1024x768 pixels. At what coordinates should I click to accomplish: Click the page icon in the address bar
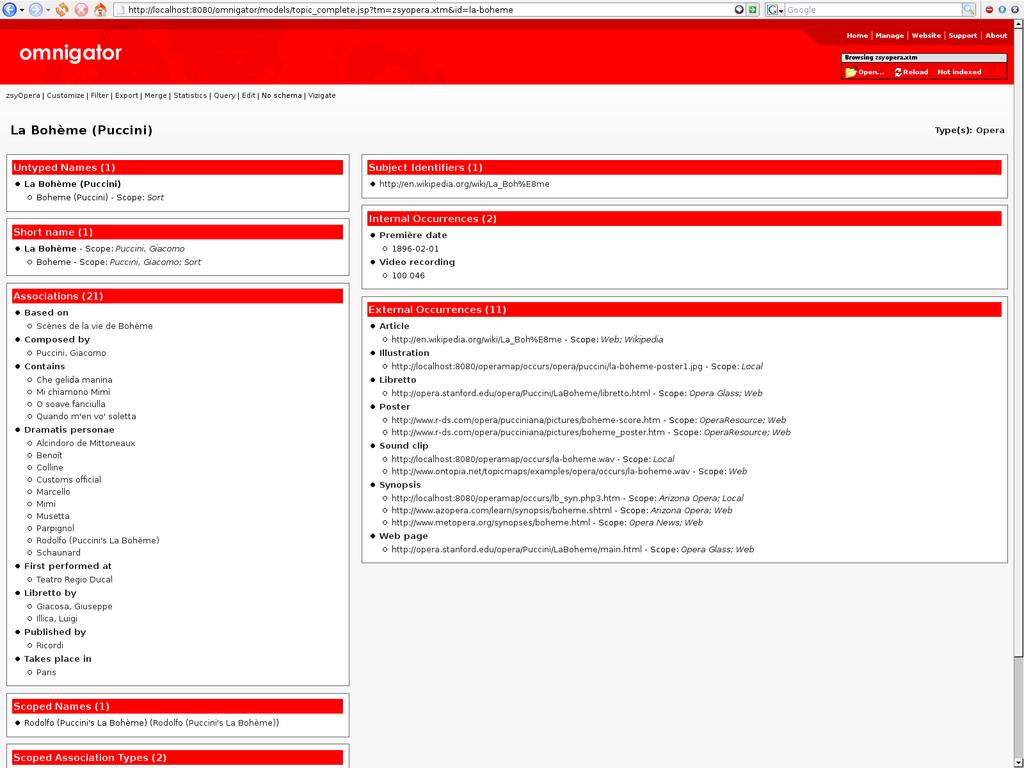point(120,10)
